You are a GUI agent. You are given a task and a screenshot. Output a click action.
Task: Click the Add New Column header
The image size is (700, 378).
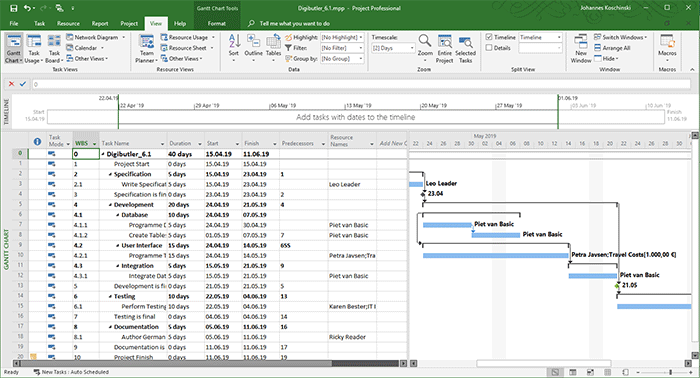click(x=393, y=143)
